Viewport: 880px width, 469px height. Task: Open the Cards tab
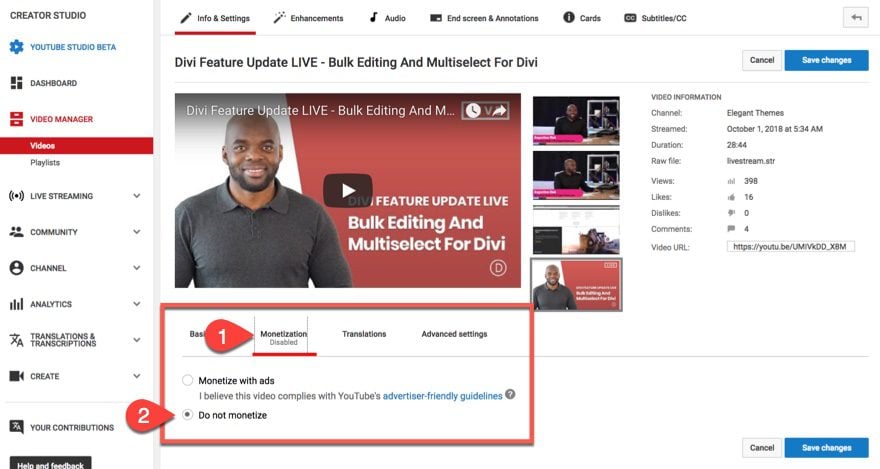(x=581, y=18)
